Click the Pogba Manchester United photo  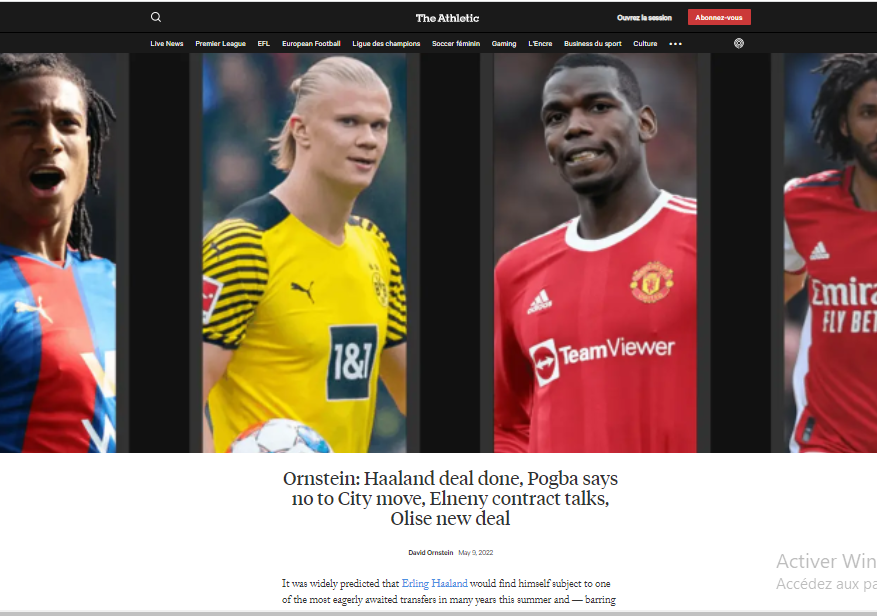pyautogui.click(x=595, y=253)
